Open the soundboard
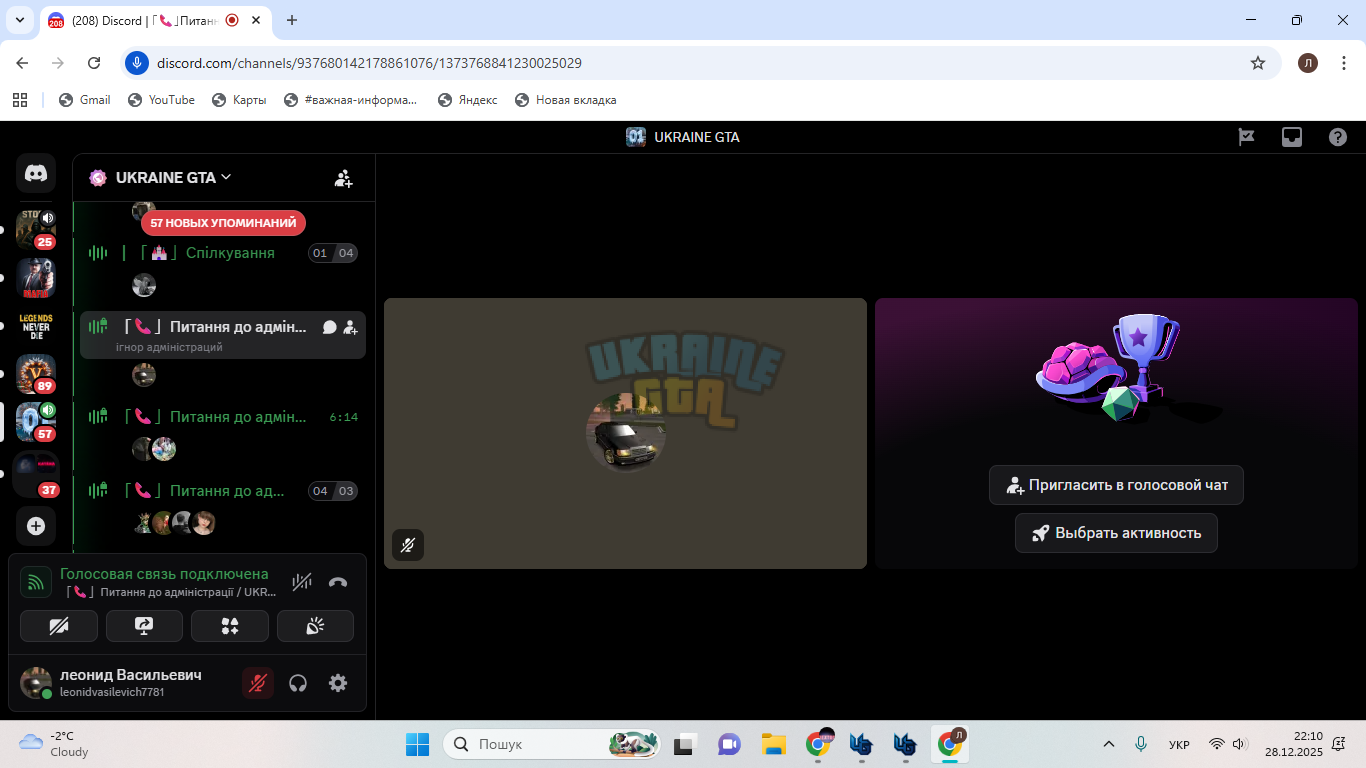 [x=315, y=626]
